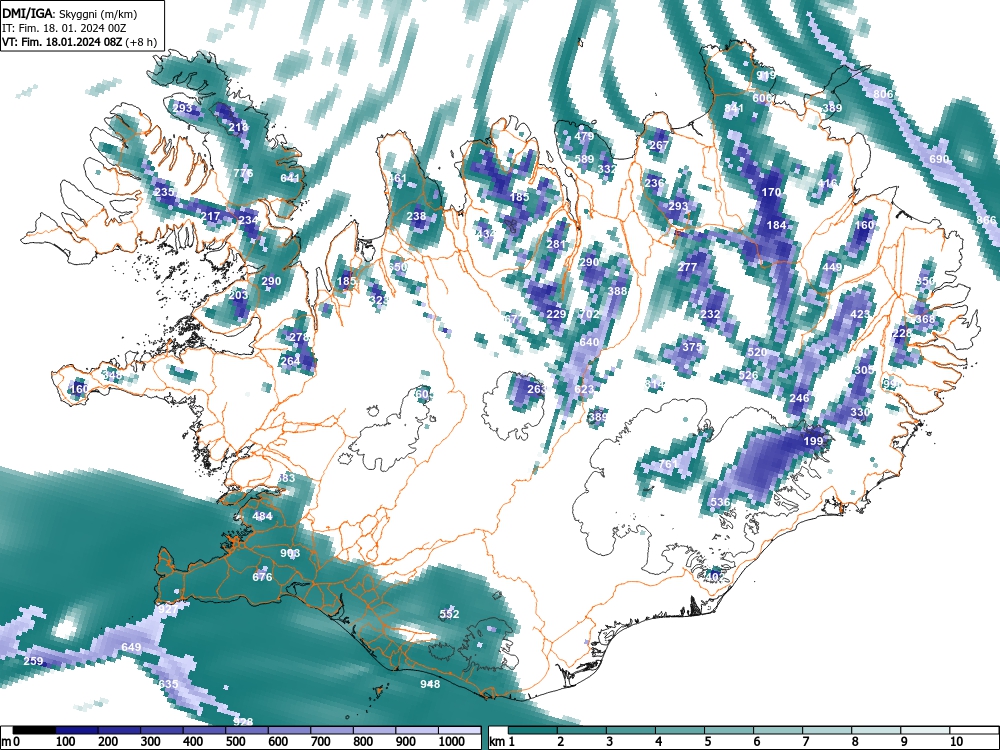Click the visibility value 238
This screenshot has height=750, width=1000.
click(416, 217)
